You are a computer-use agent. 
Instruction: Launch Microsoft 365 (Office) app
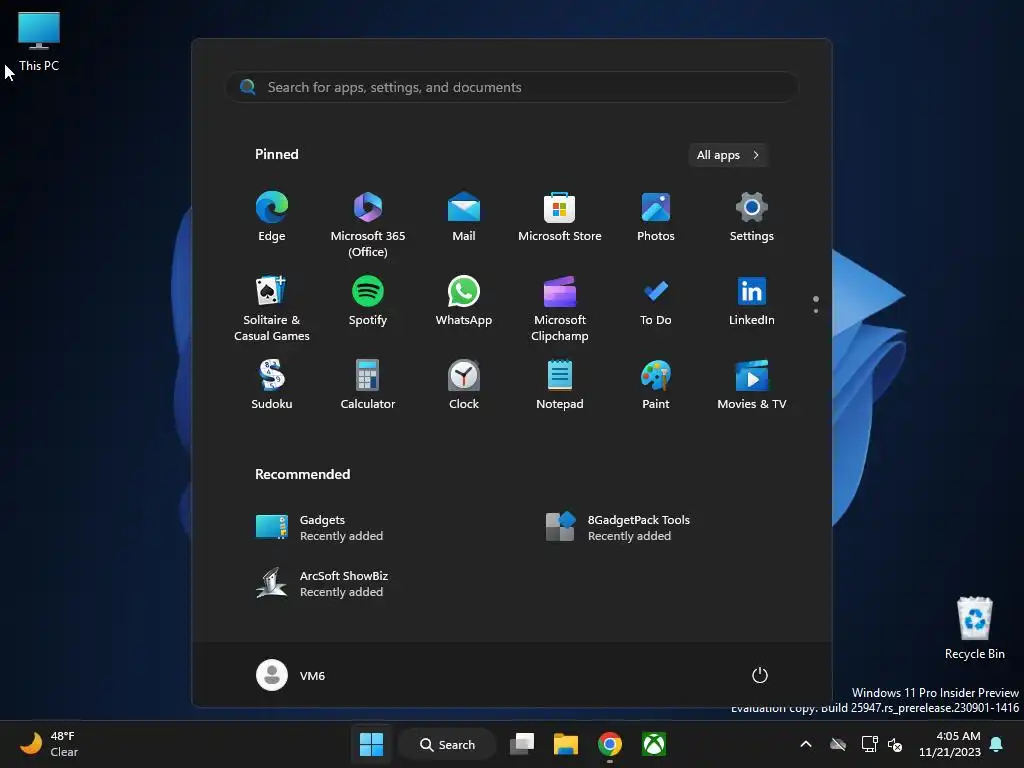(x=368, y=224)
